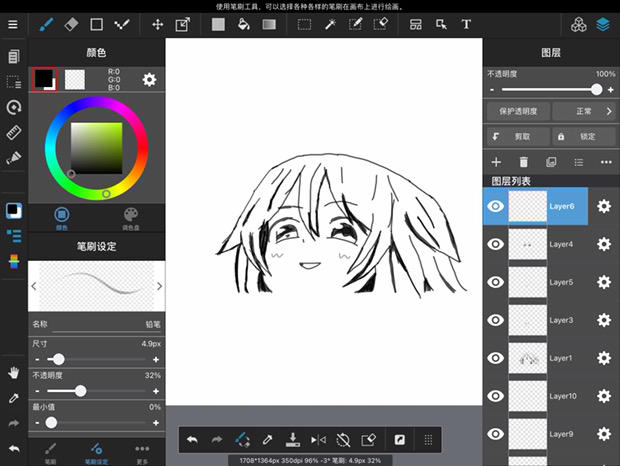Open Layer5 settings gear
Image resolution: width=620 pixels, height=466 pixels.
[x=604, y=282]
